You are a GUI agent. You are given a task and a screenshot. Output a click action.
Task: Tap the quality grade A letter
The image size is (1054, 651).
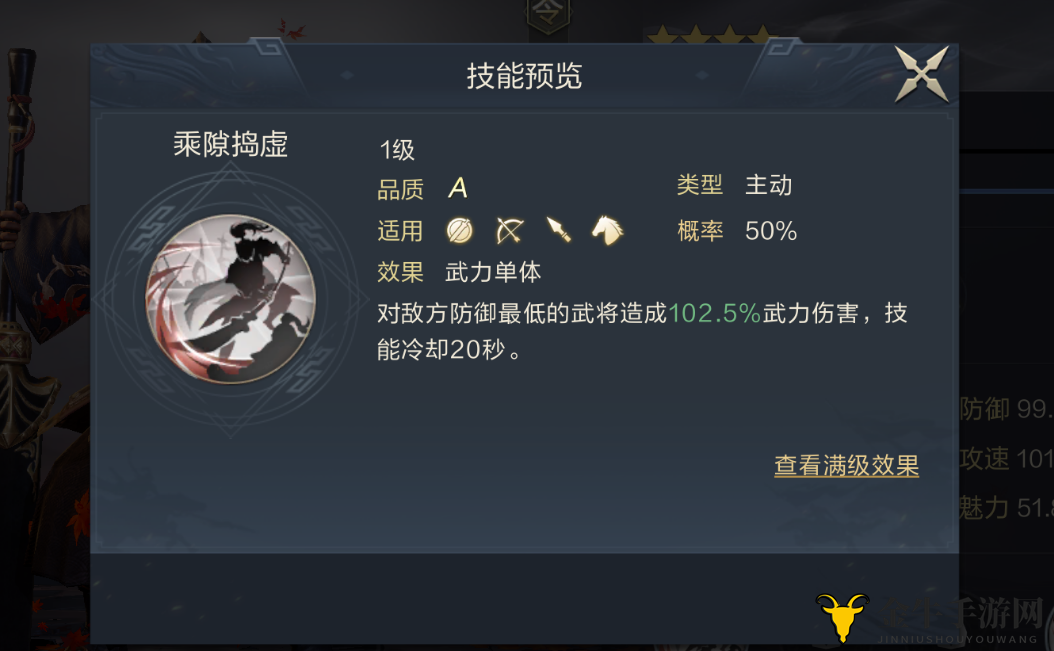click(458, 188)
